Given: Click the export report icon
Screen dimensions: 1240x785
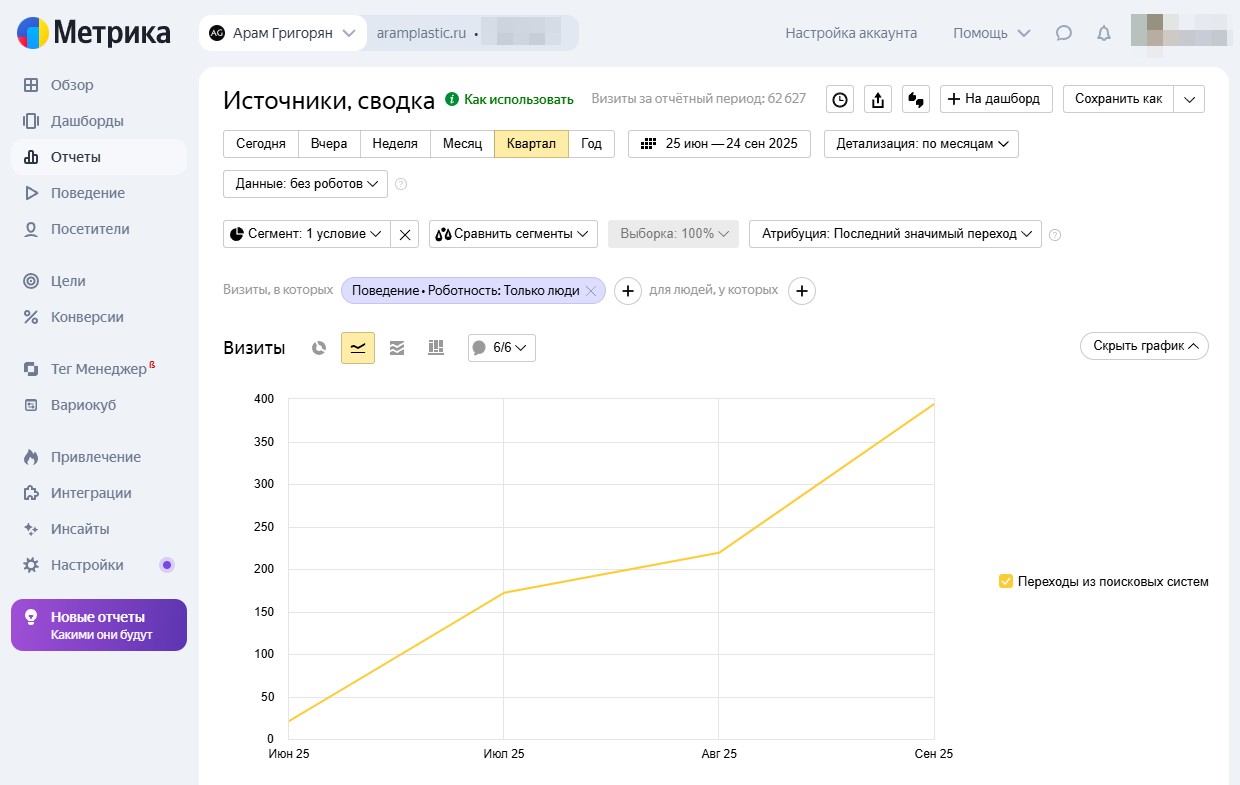Looking at the screenshot, I should (877, 99).
